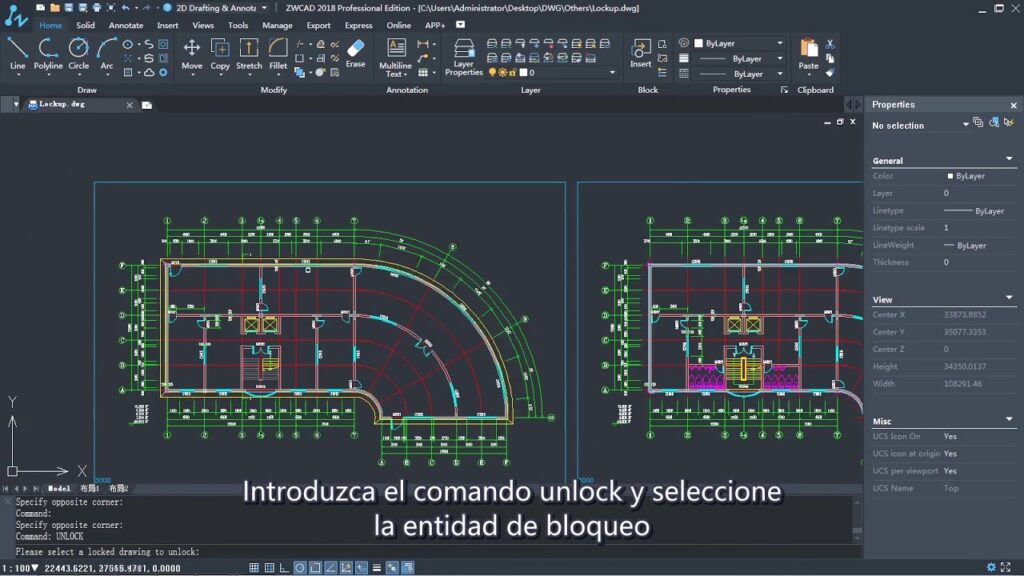Viewport: 1024px width, 576px height.
Task: Toggle object snap in status bar
Action: (x=315, y=568)
